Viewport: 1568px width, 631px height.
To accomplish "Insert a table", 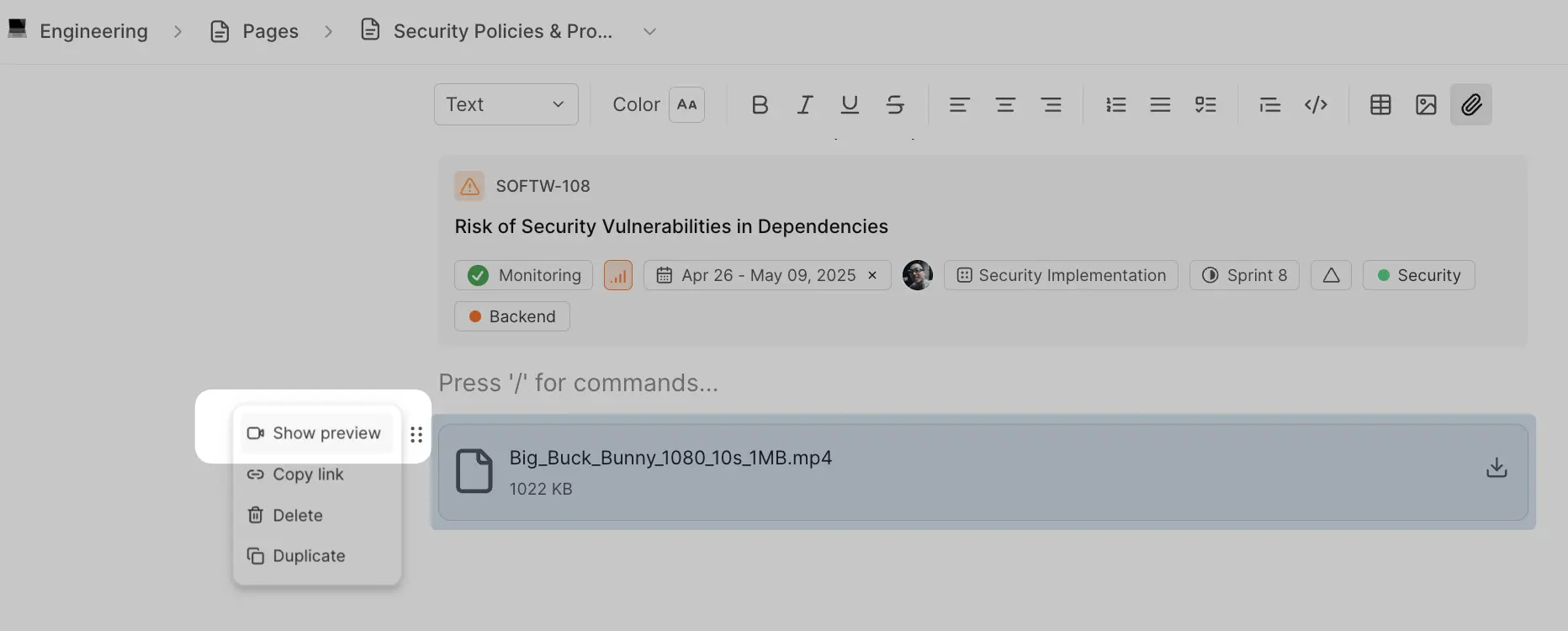I will tap(1380, 104).
